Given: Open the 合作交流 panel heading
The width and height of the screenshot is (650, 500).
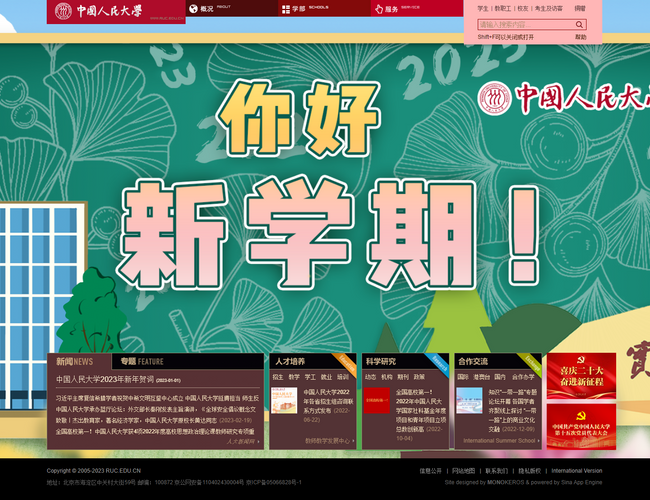Looking at the screenshot, I should [473, 362].
